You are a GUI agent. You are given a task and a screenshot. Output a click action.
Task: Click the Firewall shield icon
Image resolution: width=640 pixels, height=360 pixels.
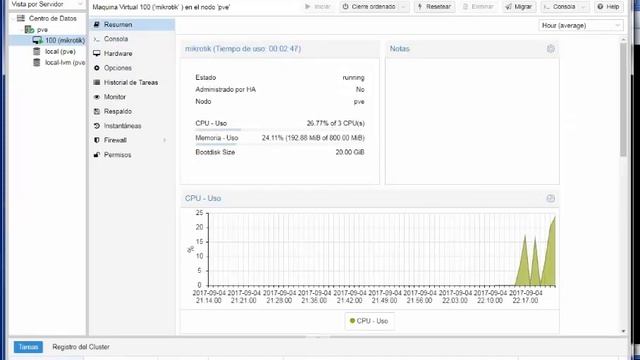pyautogui.click(x=97, y=140)
